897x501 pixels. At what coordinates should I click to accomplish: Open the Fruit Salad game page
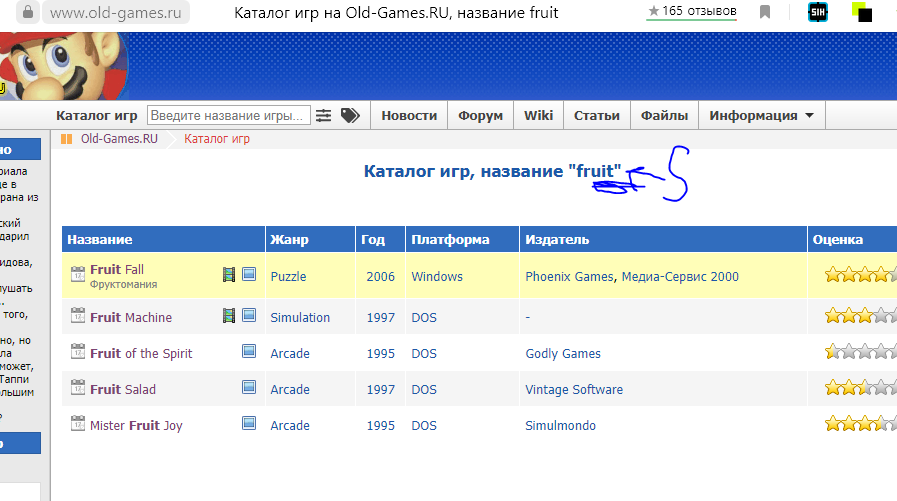click(123, 389)
